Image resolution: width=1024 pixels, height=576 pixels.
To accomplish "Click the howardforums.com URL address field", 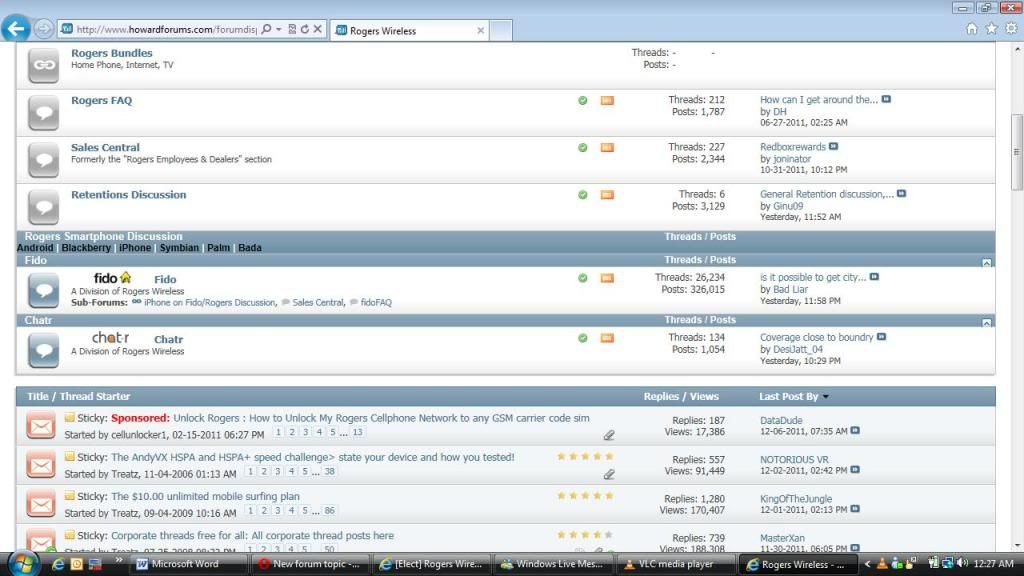I will point(167,29).
